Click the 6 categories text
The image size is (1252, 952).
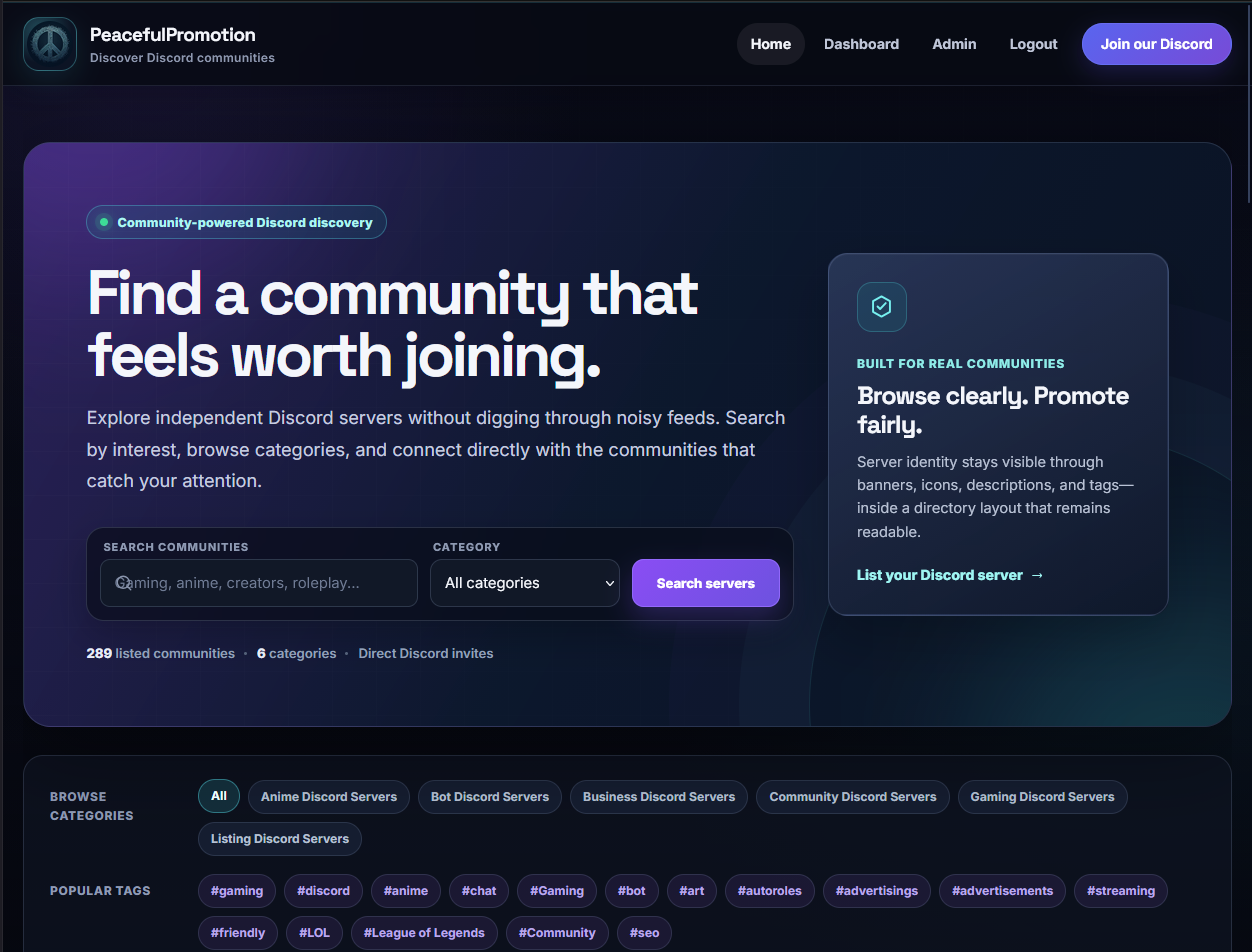coord(297,653)
